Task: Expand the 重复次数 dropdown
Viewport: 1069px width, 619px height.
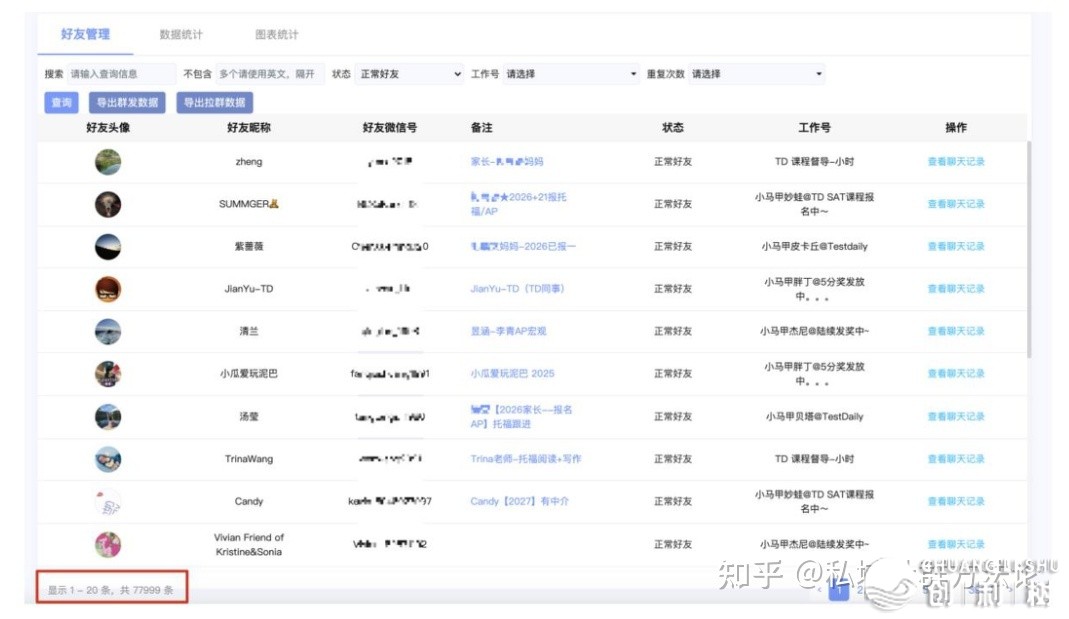Action: 757,74
